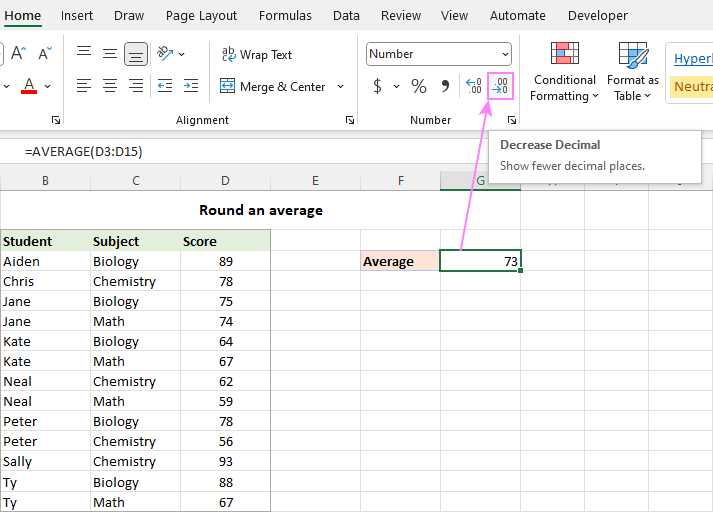Screen dimensions: 713x512
Task: Open the Formulas tab
Action: pos(285,15)
